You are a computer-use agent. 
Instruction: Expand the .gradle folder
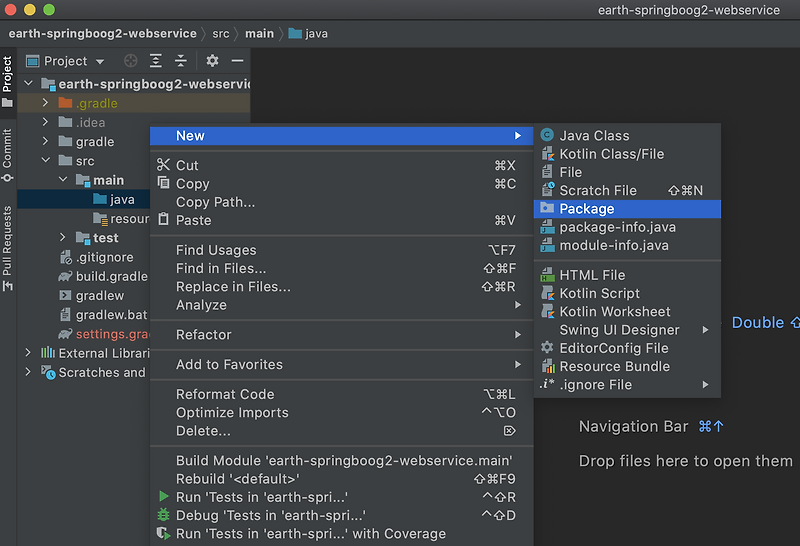click(x=46, y=103)
